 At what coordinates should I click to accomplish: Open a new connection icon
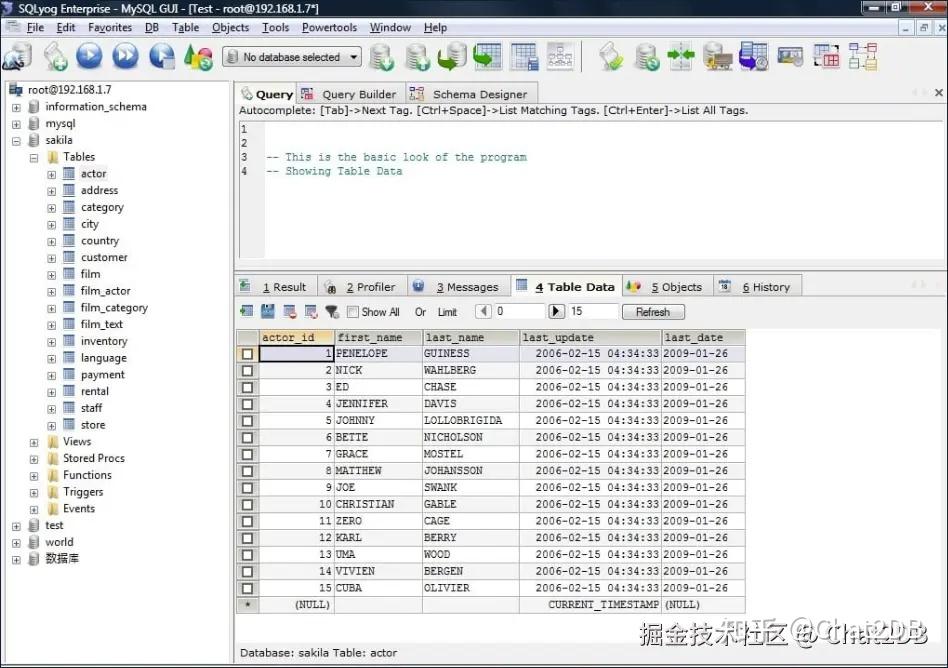(55, 57)
